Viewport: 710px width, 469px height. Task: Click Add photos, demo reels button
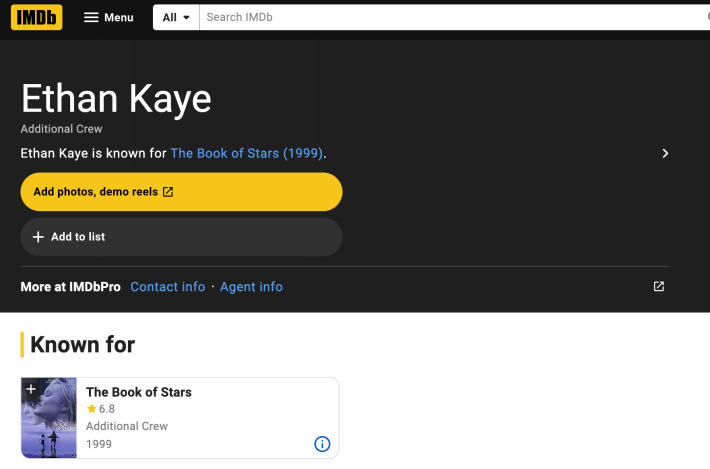tap(181, 192)
